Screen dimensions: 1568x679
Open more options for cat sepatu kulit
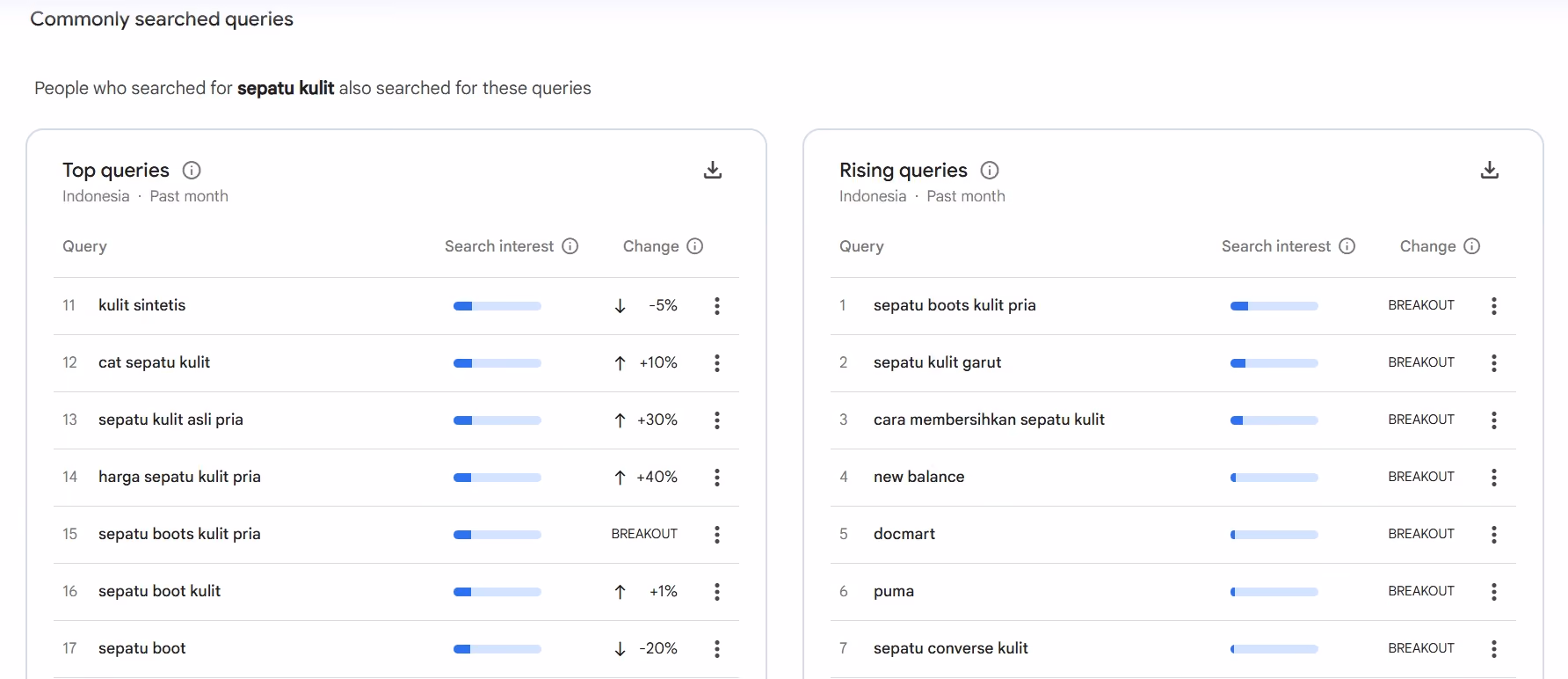tap(717, 363)
